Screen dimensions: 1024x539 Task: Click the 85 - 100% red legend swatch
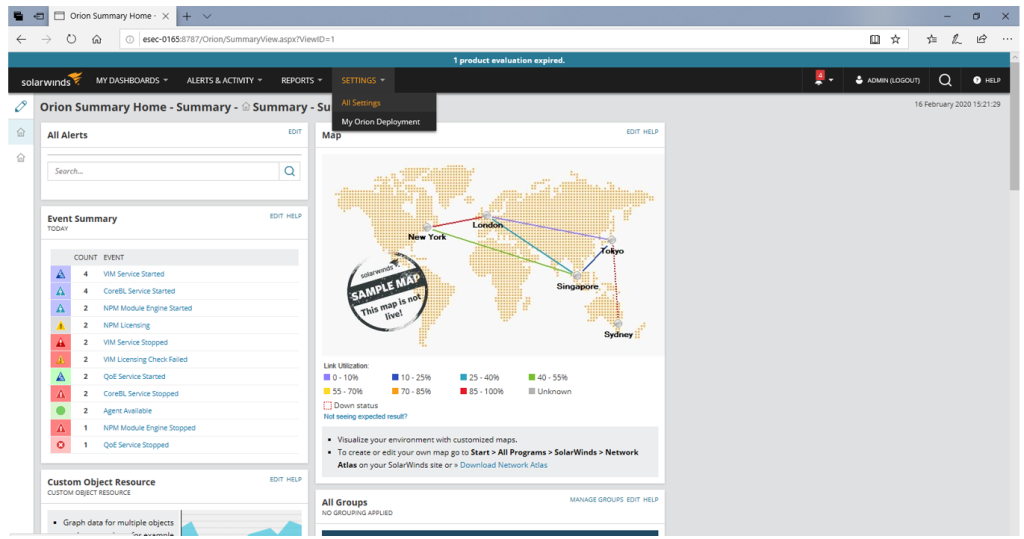[463, 391]
